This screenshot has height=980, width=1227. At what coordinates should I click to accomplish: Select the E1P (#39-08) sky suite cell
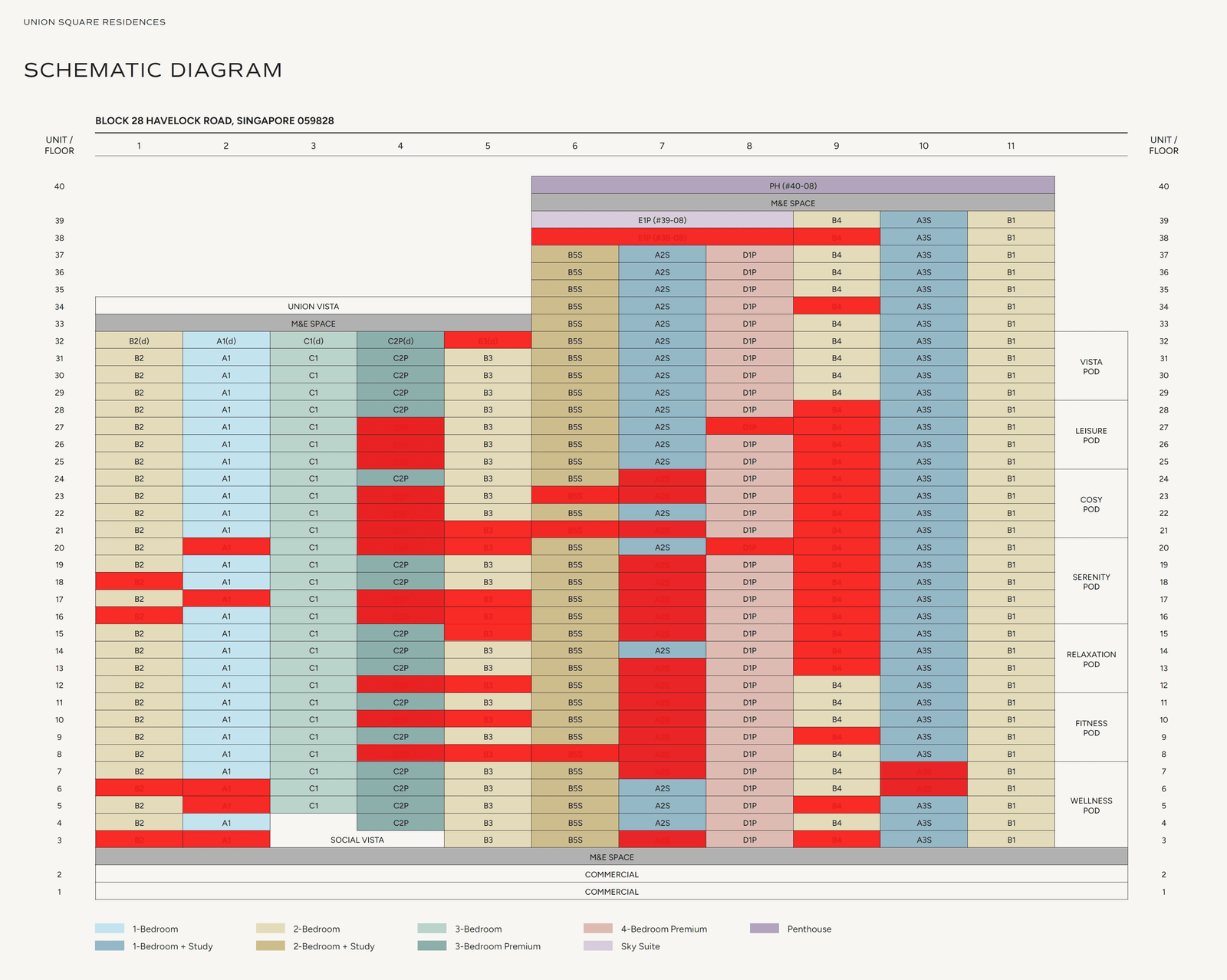tap(663, 220)
